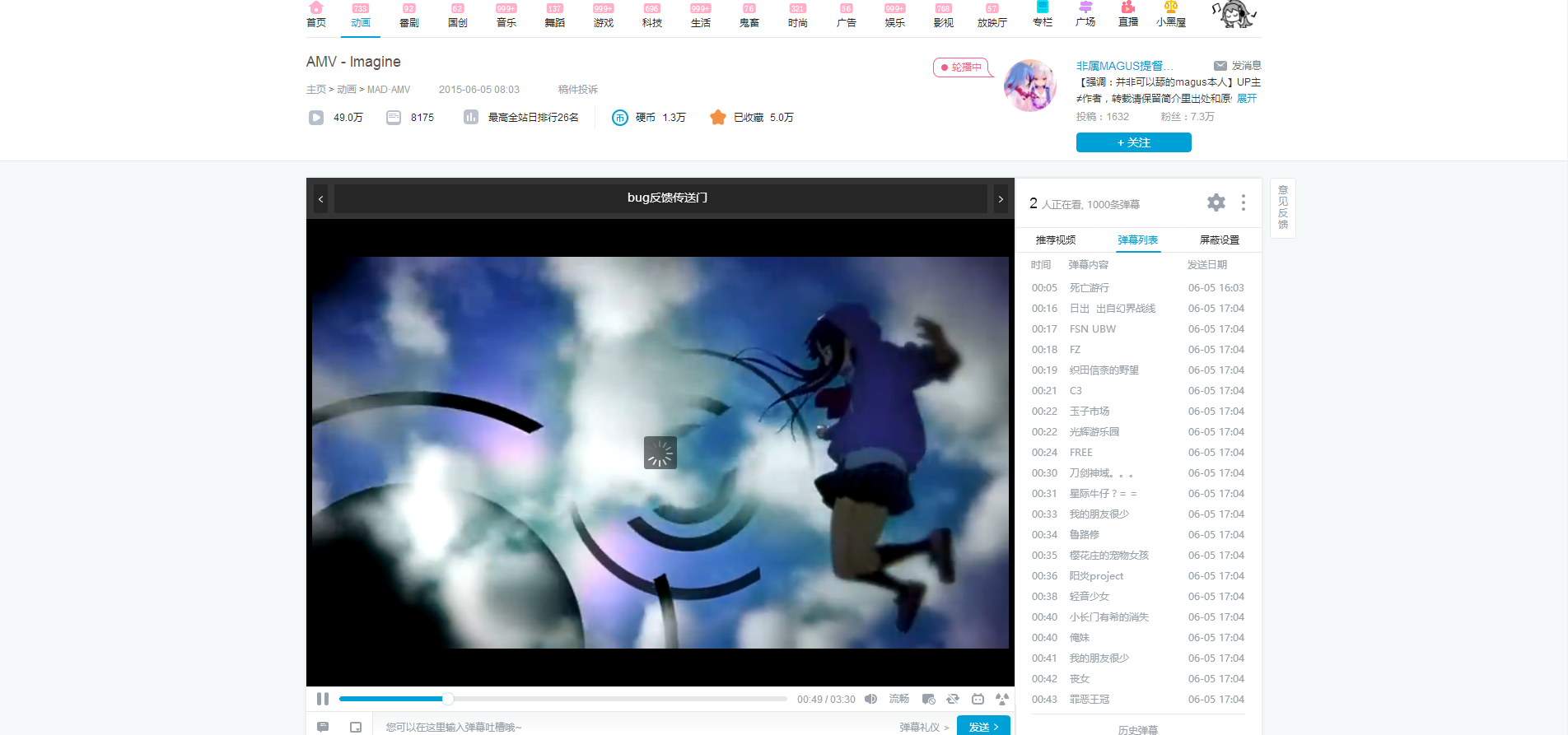The height and width of the screenshot is (735, 1568).
Task: Open video quality selector 流畅
Action: [899, 699]
